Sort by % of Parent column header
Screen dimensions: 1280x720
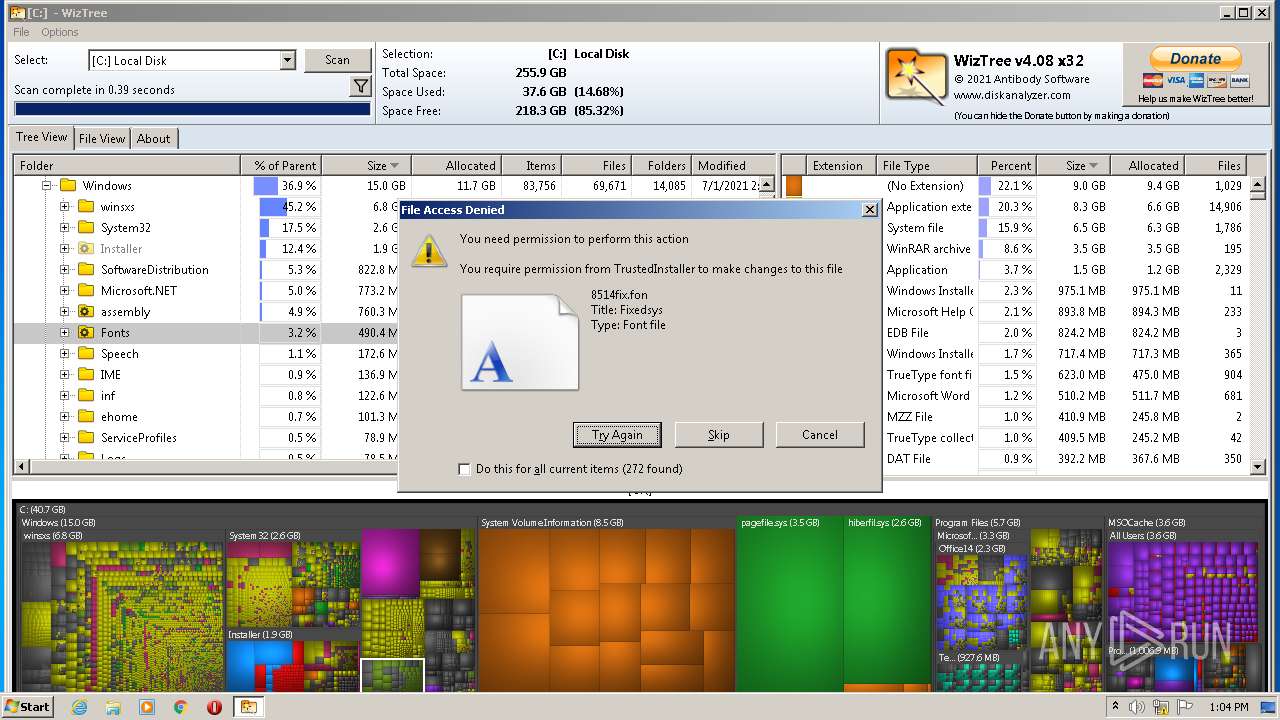[x=281, y=166]
